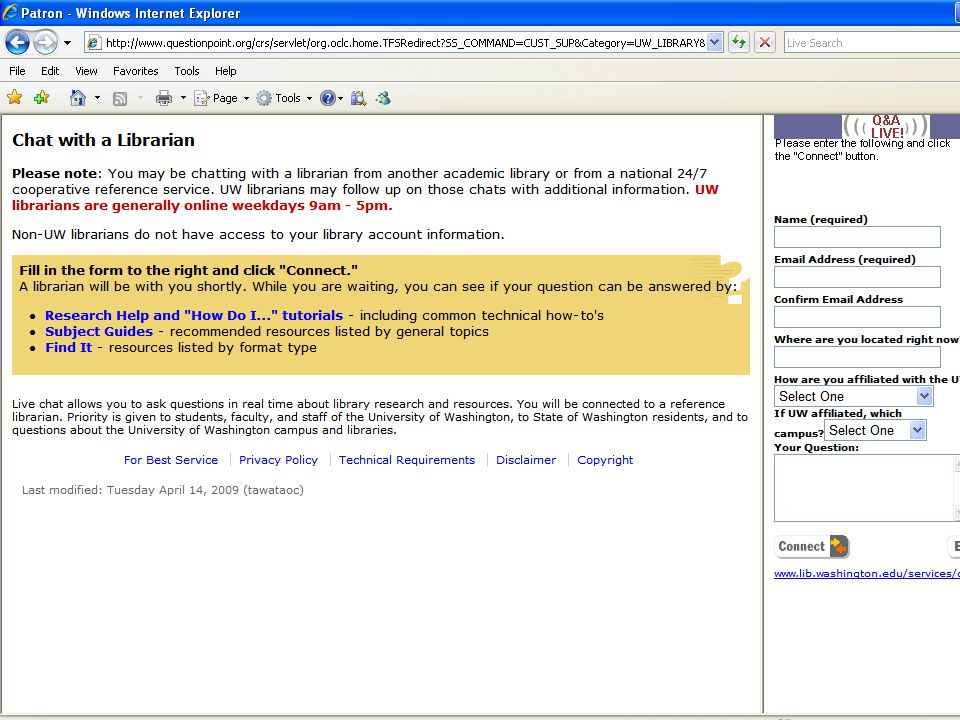Click the Research toolbar icon
The width and height of the screenshot is (960, 720).
358,98
